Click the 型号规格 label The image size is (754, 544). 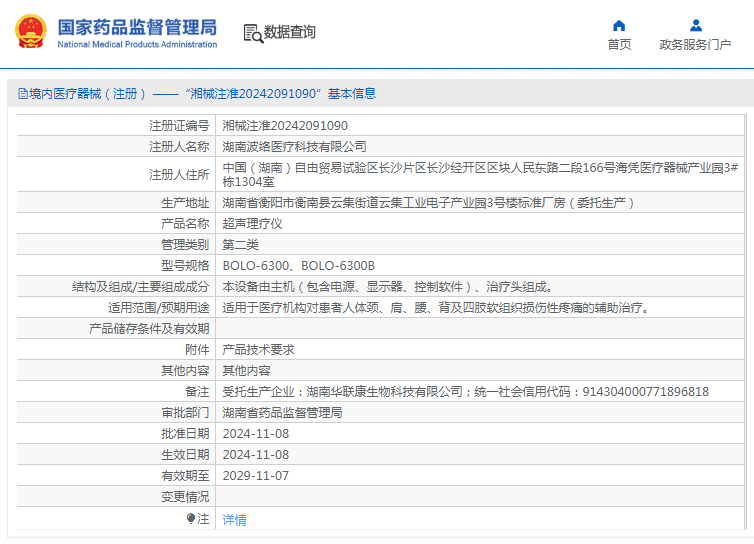click(x=185, y=266)
